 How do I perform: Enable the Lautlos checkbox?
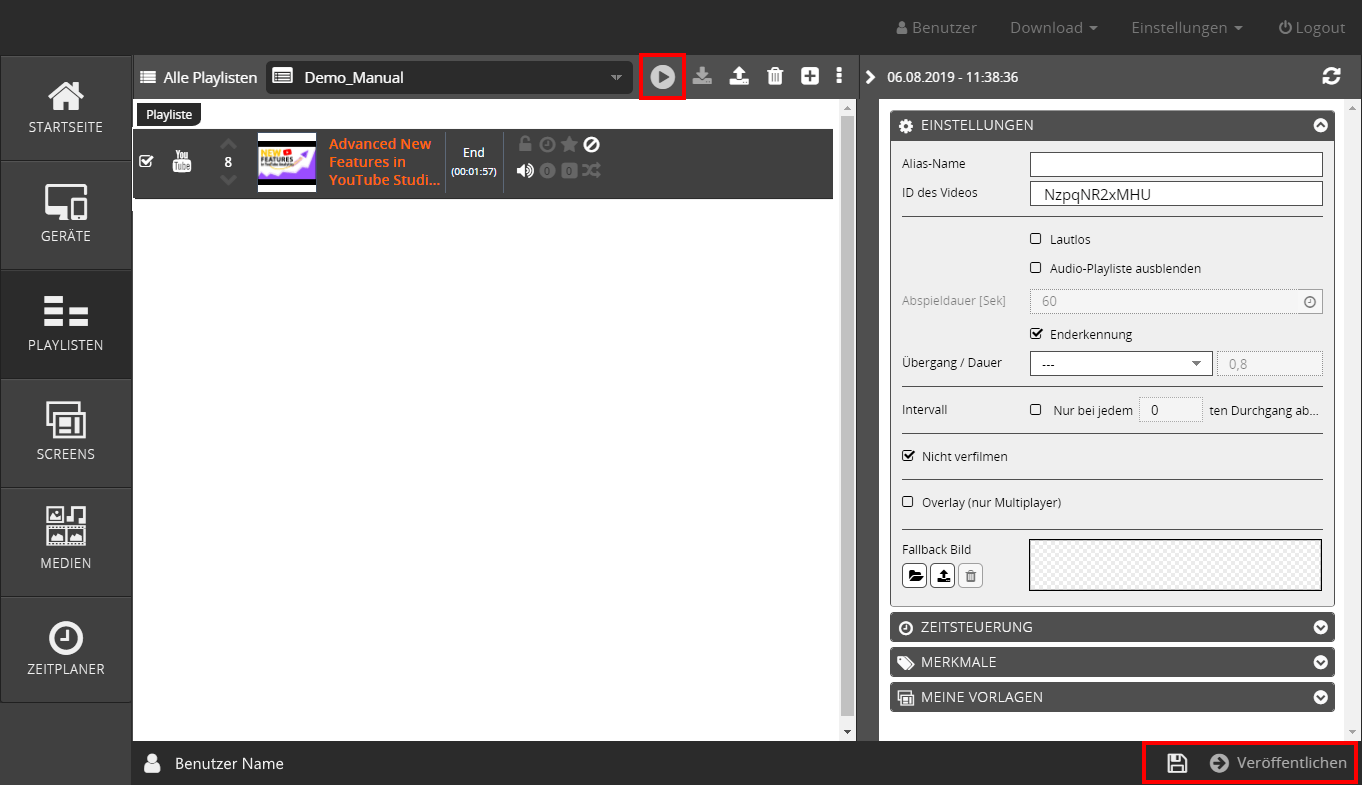click(1036, 240)
